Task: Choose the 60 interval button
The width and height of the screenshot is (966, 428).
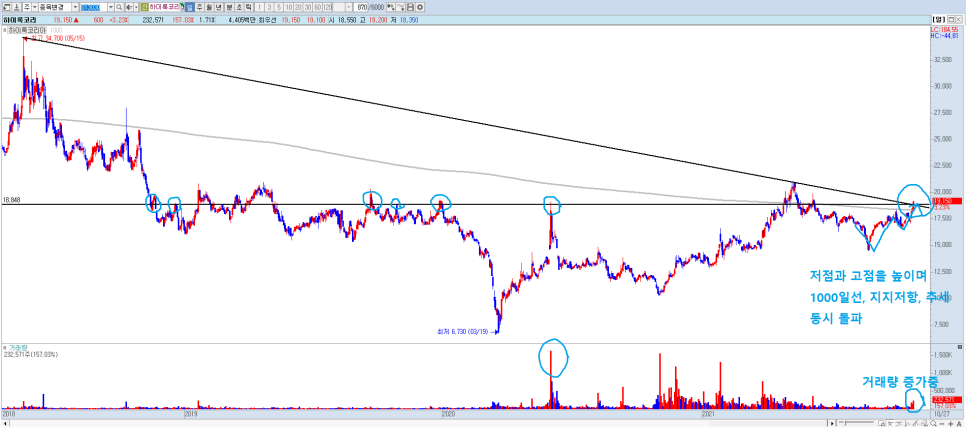Action: [317, 7]
